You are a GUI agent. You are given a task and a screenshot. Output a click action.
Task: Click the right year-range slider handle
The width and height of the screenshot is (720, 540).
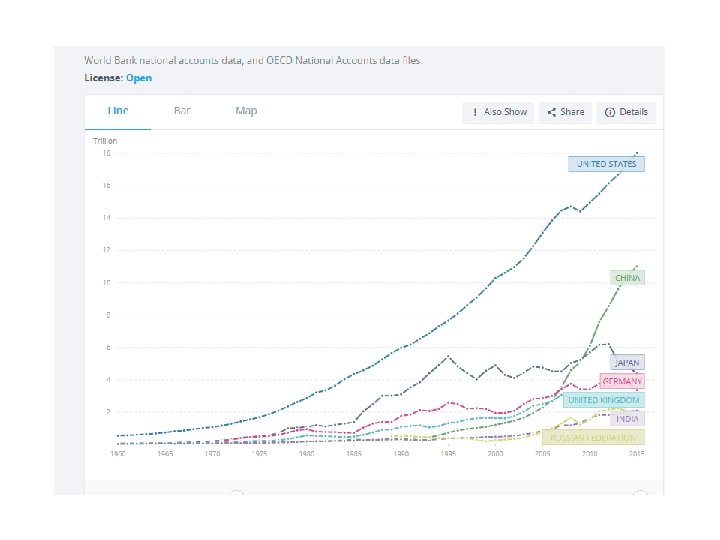click(x=640, y=494)
